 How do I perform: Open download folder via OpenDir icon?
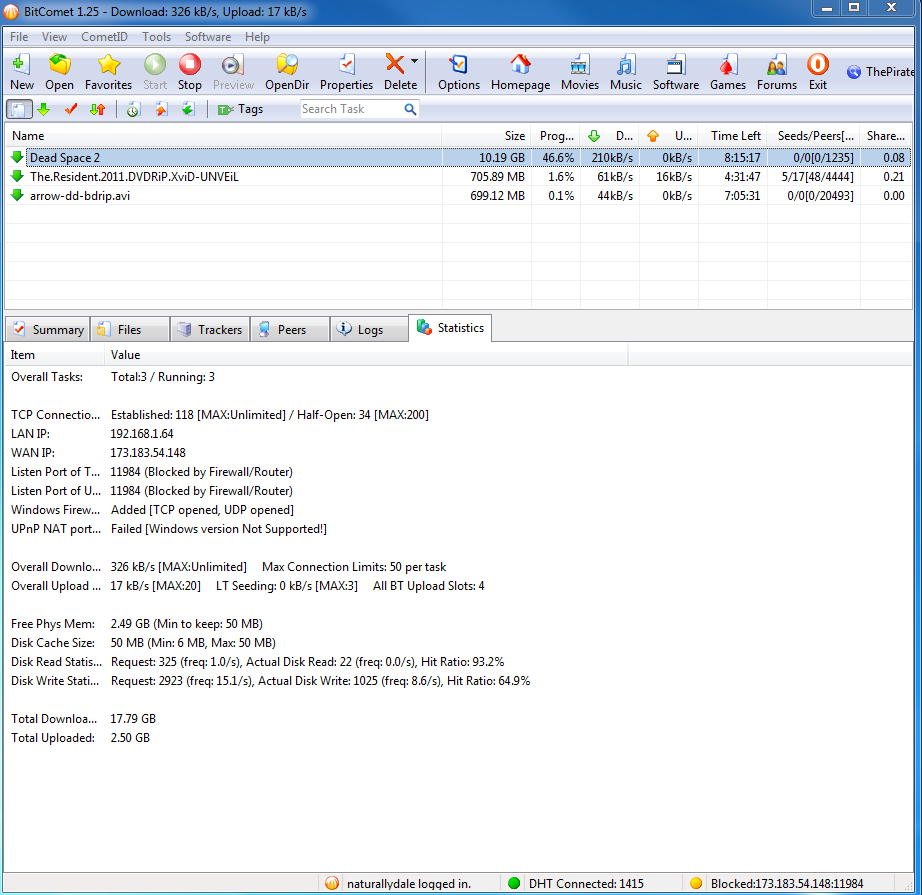click(287, 65)
